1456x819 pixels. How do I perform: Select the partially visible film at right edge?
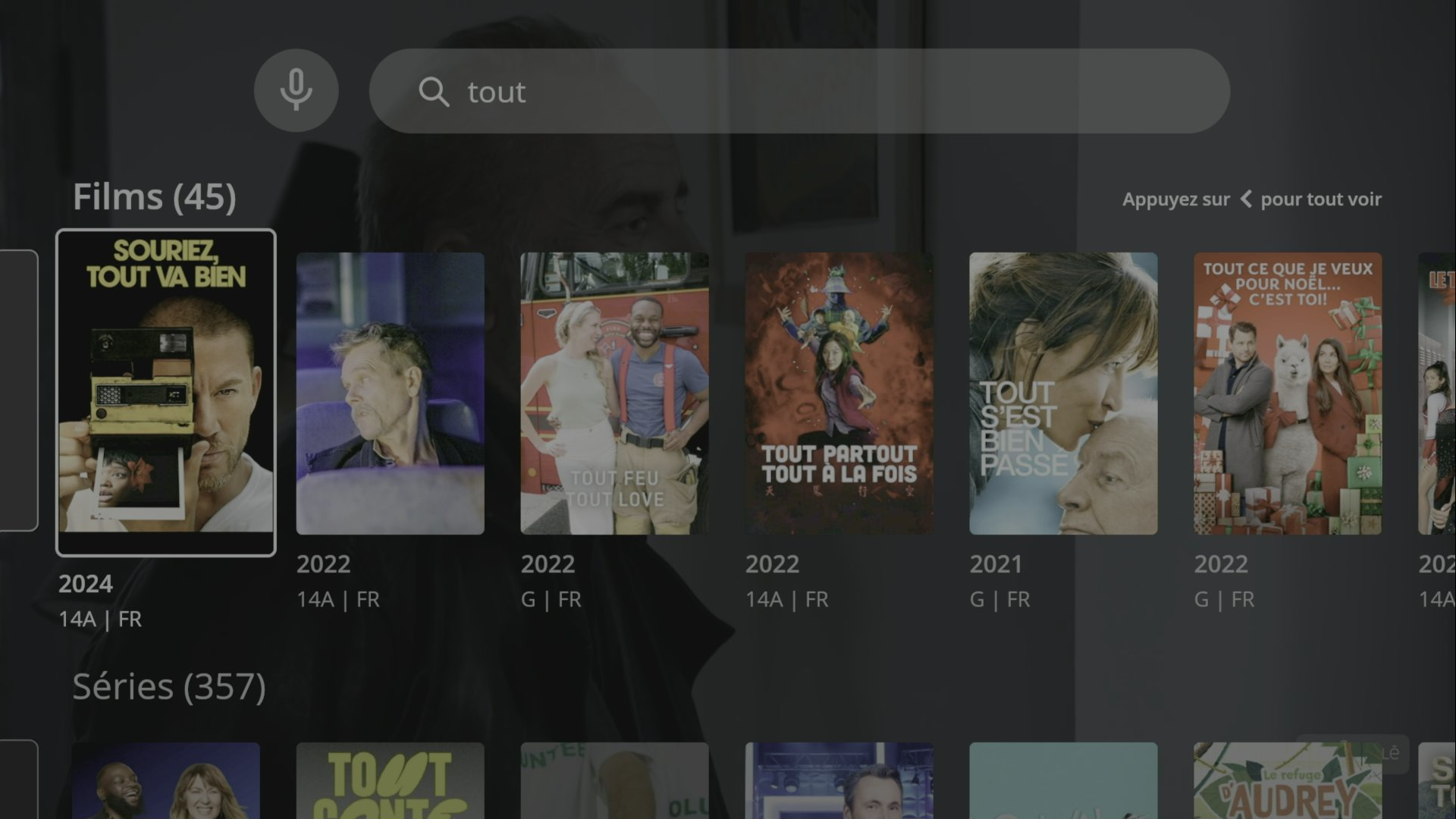[1436, 394]
